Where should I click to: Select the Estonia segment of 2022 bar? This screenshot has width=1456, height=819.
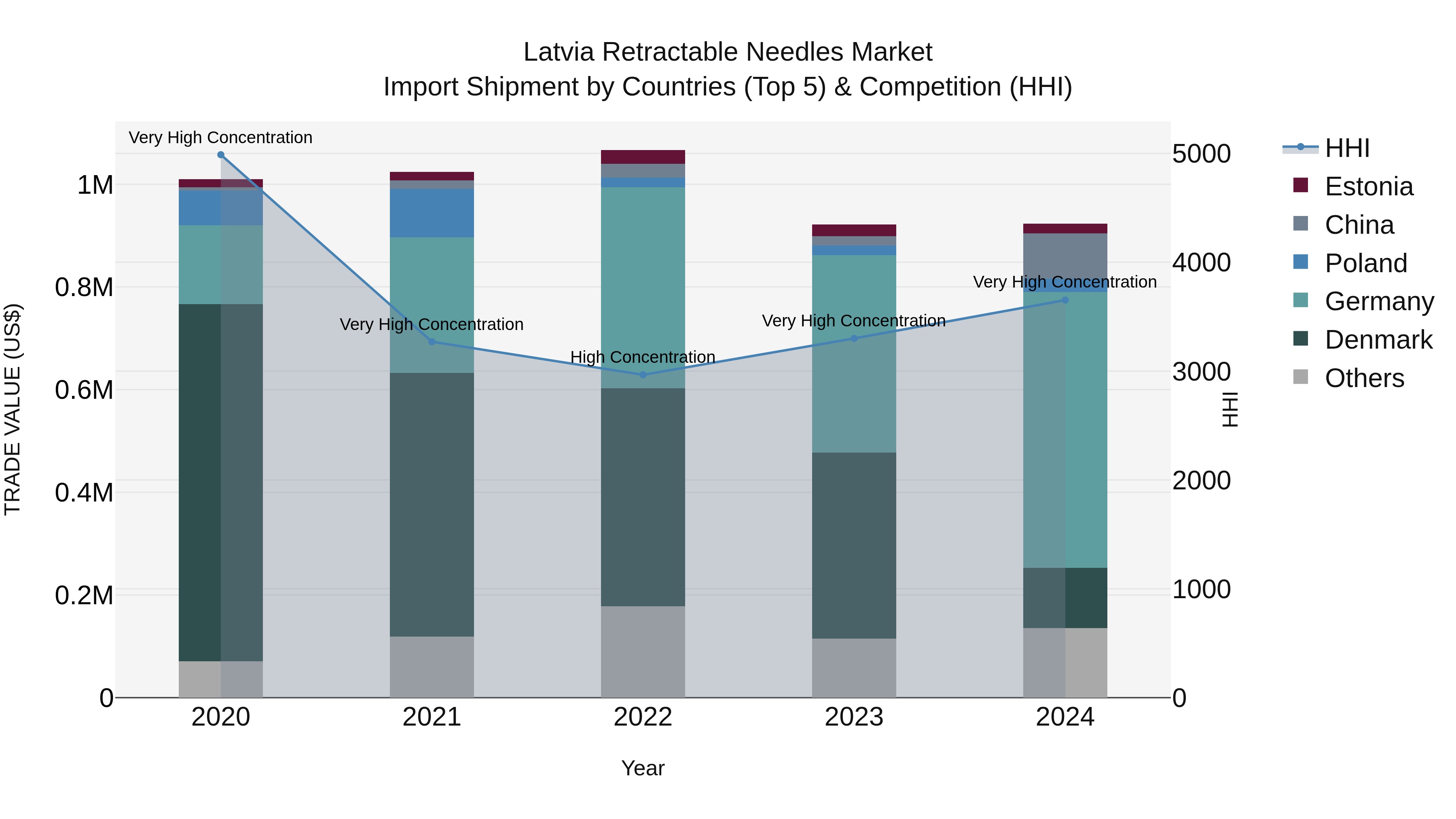(x=643, y=157)
